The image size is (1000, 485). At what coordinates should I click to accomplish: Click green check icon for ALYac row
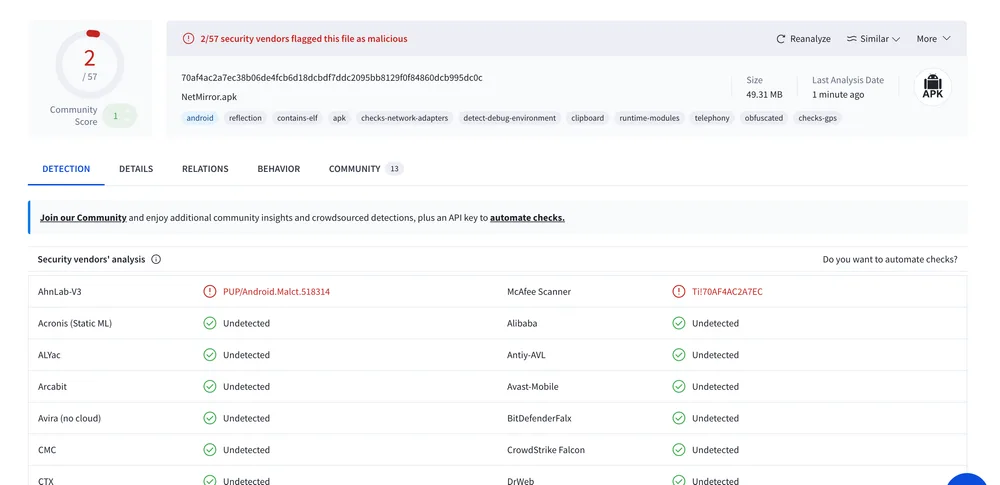pos(210,355)
